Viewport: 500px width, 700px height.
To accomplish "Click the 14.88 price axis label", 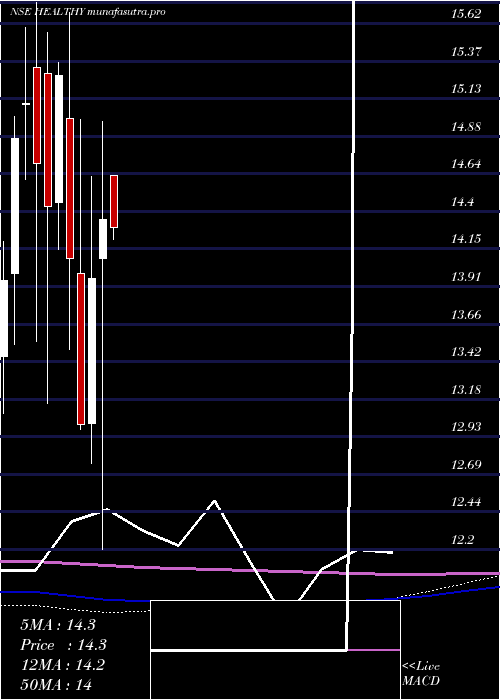I will pyautogui.click(x=466, y=127).
